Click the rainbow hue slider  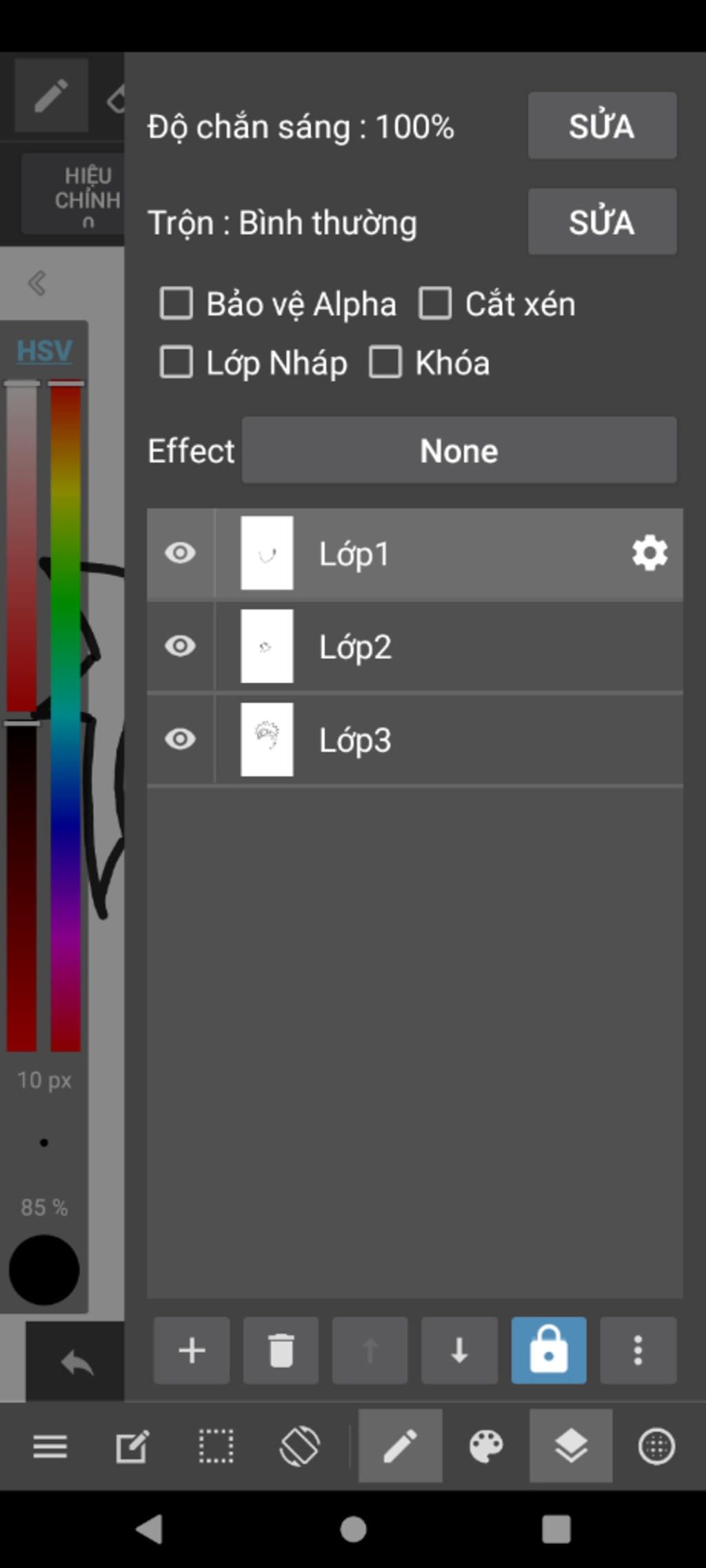[65, 715]
